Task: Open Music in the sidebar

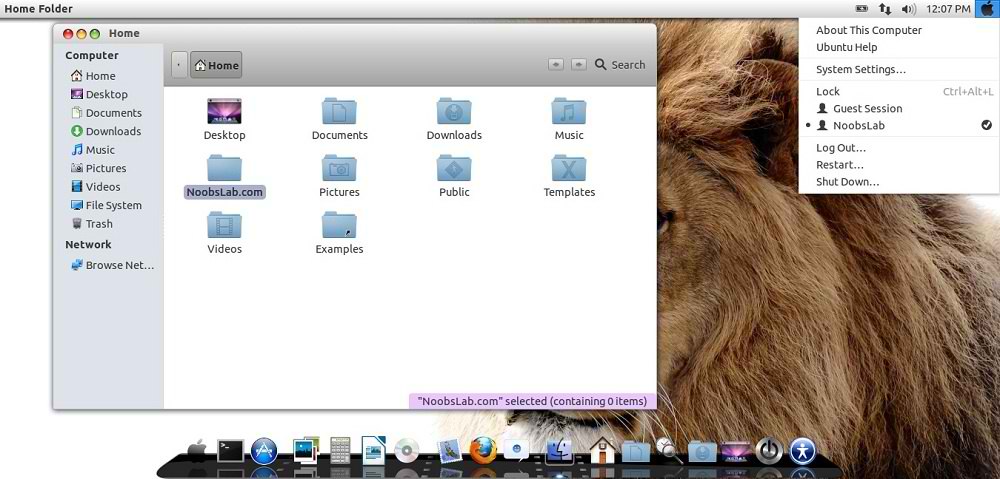Action: pos(92,150)
